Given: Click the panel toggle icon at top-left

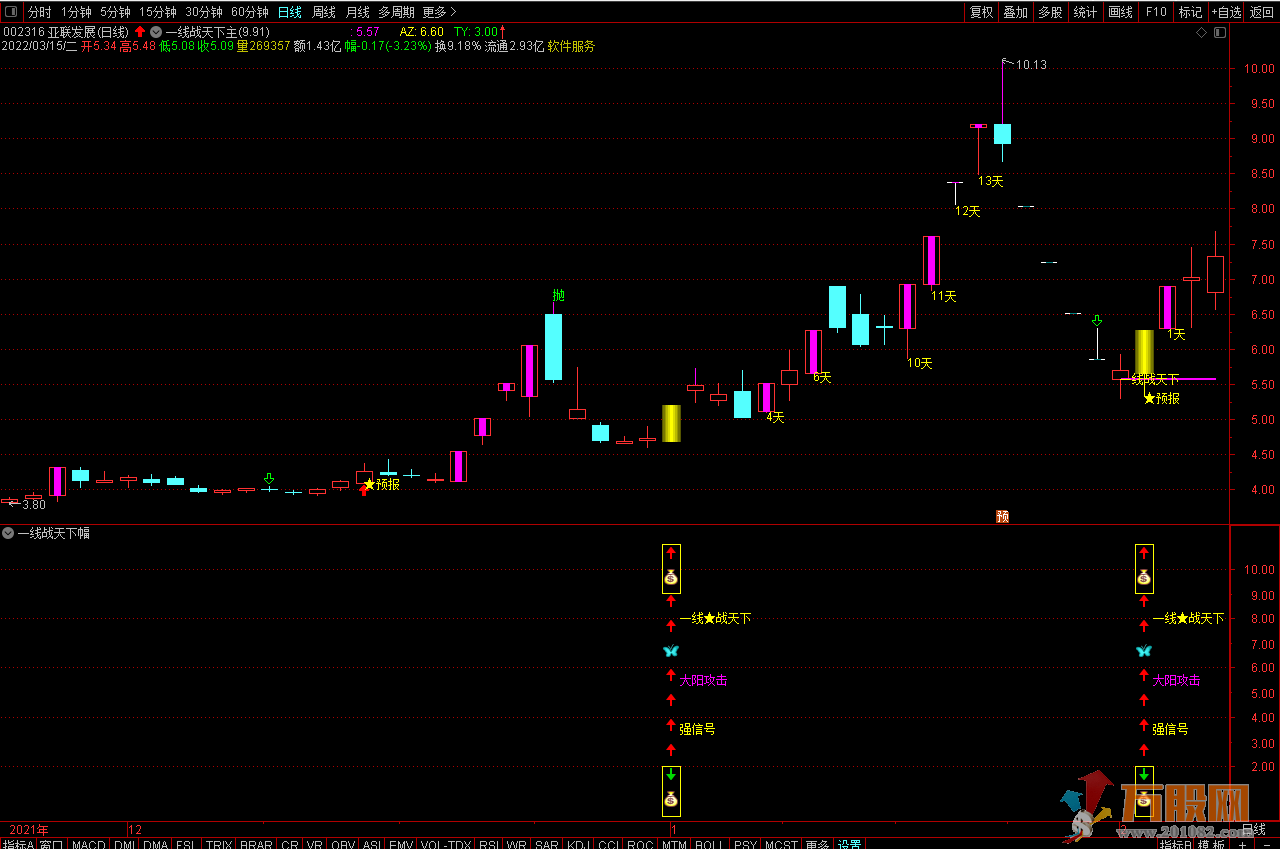Looking at the screenshot, I should pos(11,12).
